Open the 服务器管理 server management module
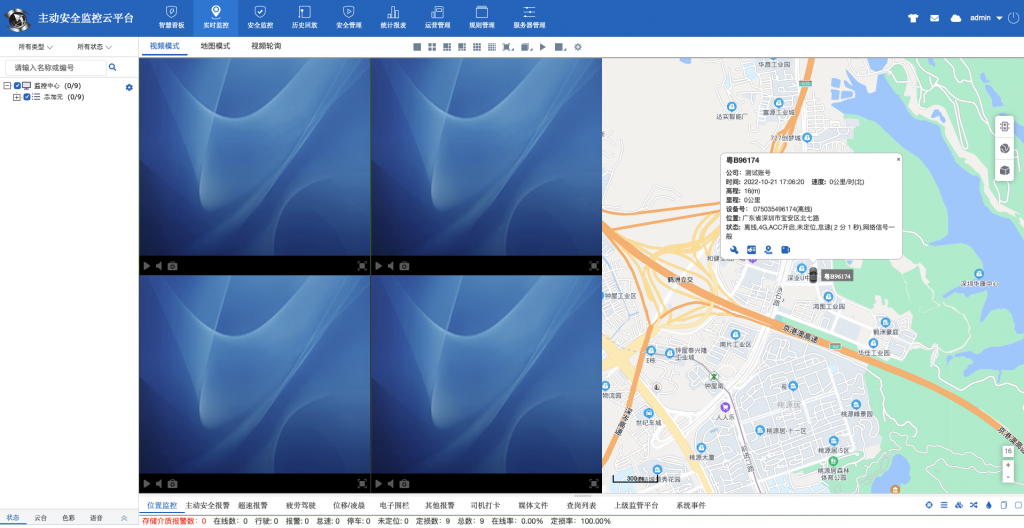The image size is (1024, 528). [x=529, y=18]
